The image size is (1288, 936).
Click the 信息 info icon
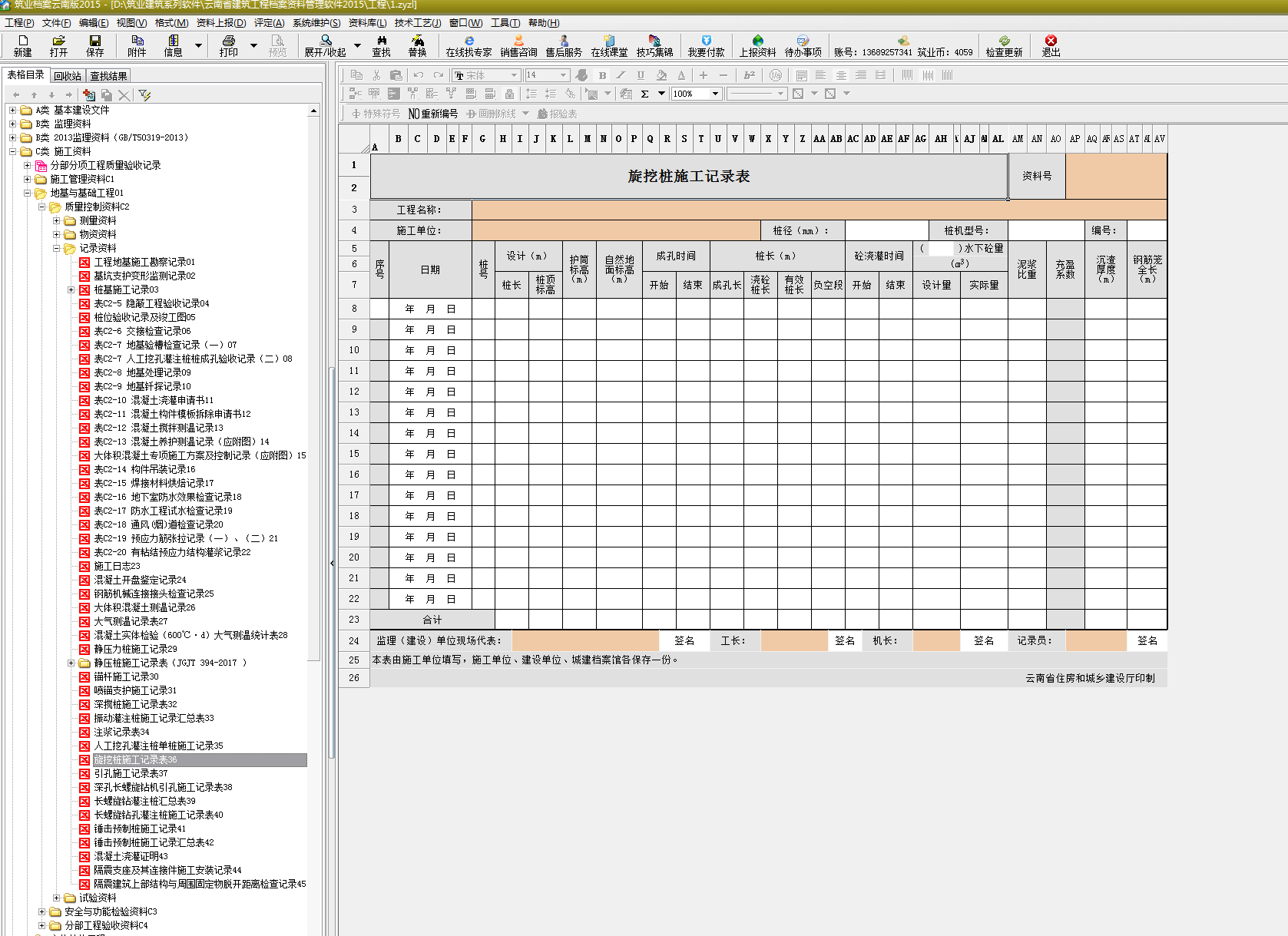click(x=173, y=45)
